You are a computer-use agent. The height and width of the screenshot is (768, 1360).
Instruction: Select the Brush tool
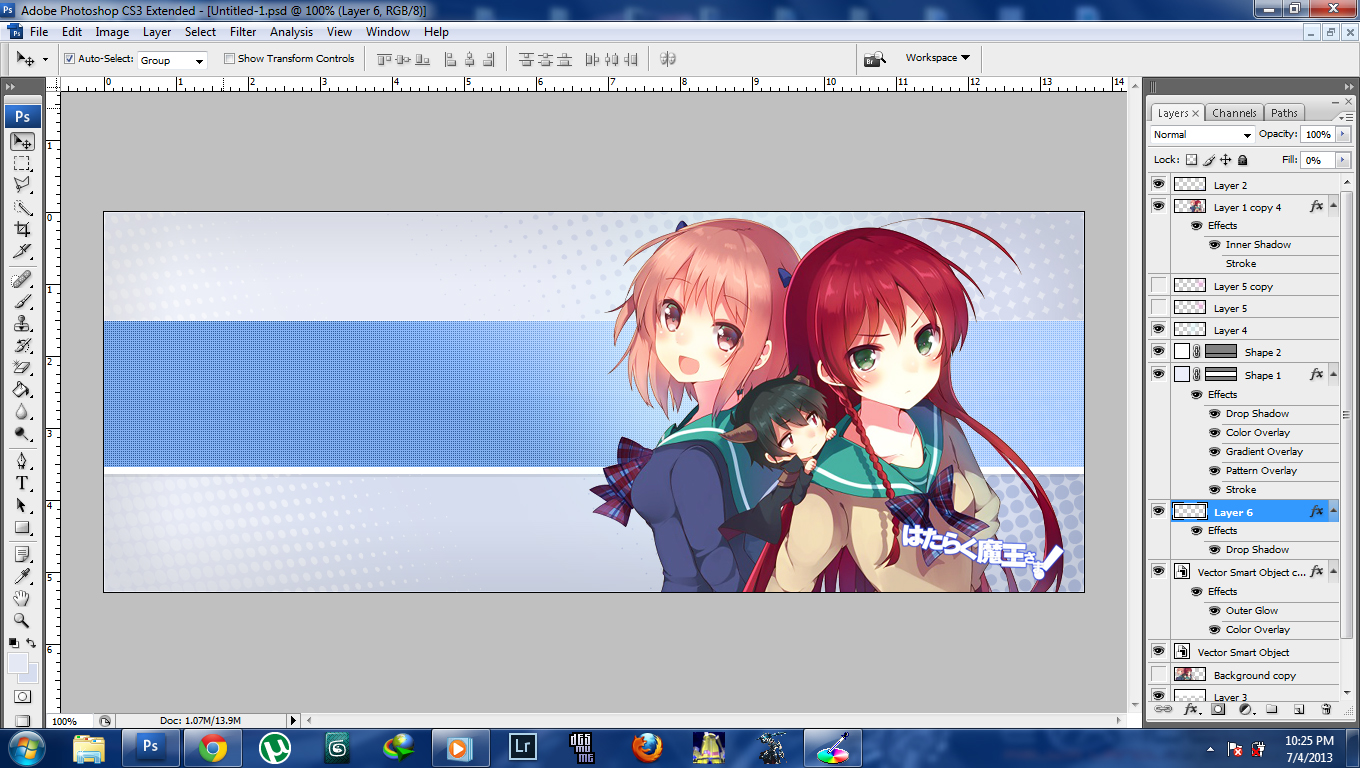[x=22, y=301]
